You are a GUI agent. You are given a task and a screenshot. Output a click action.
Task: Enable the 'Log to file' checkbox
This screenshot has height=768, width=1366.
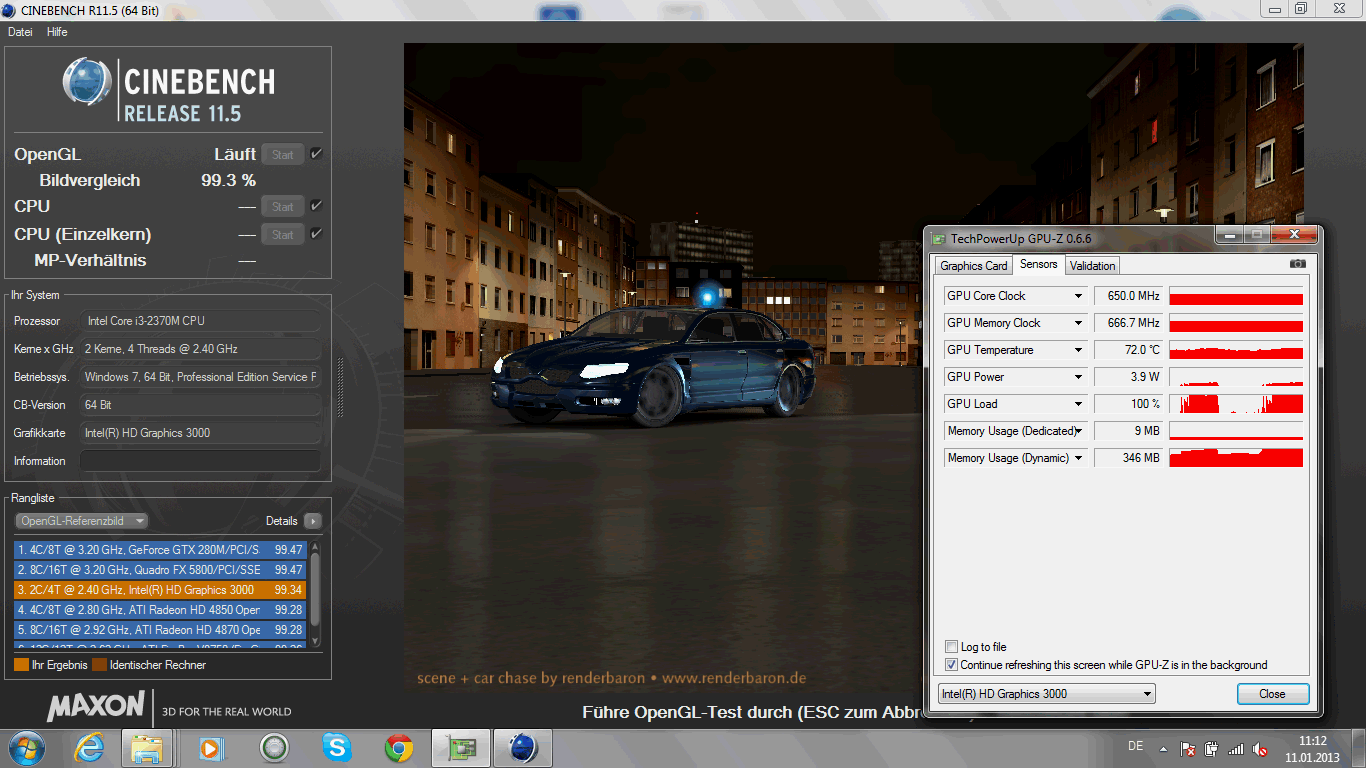(951, 647)
